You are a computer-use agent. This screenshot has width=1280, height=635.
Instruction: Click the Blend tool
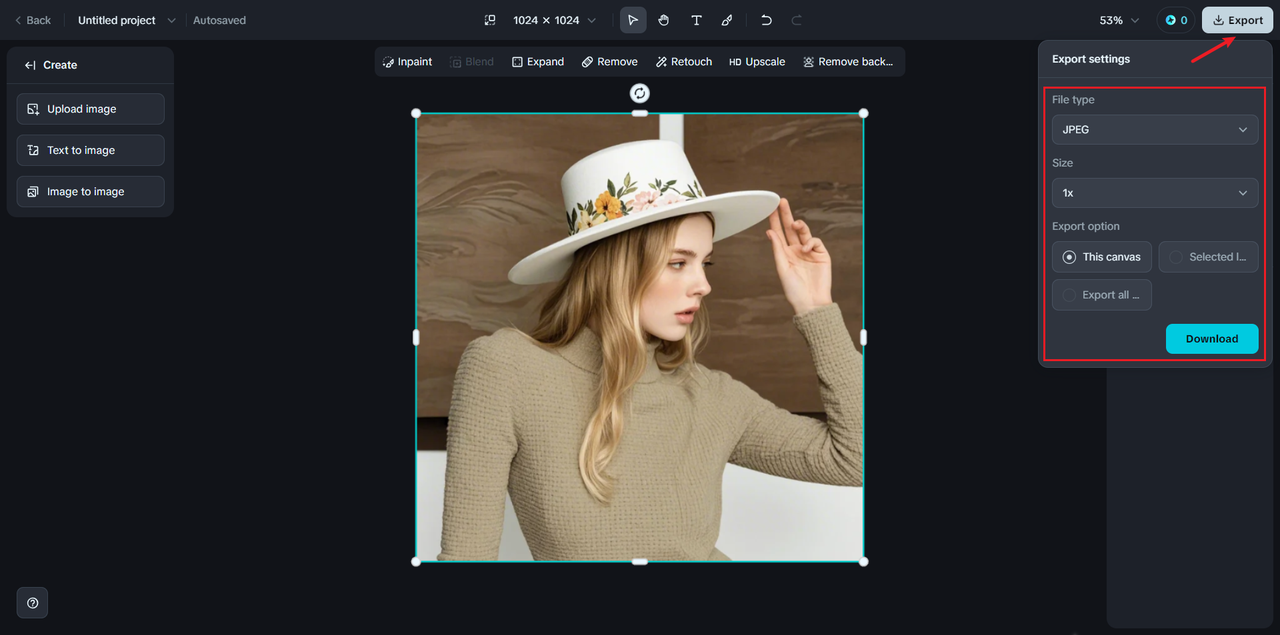472,62
